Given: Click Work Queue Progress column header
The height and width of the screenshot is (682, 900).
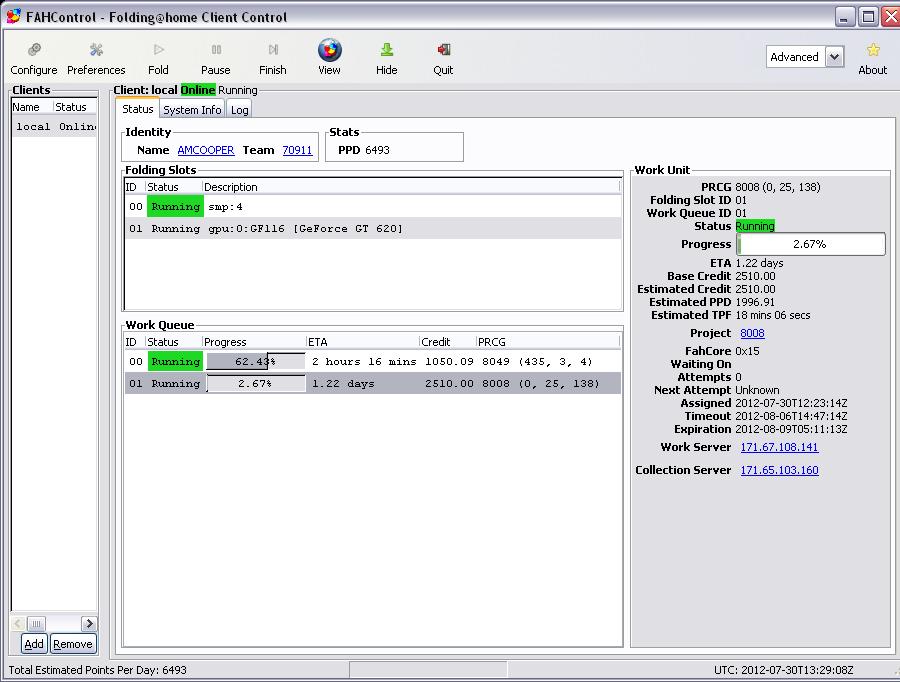Looking at the screenshot, I should [x=254, y=342].
